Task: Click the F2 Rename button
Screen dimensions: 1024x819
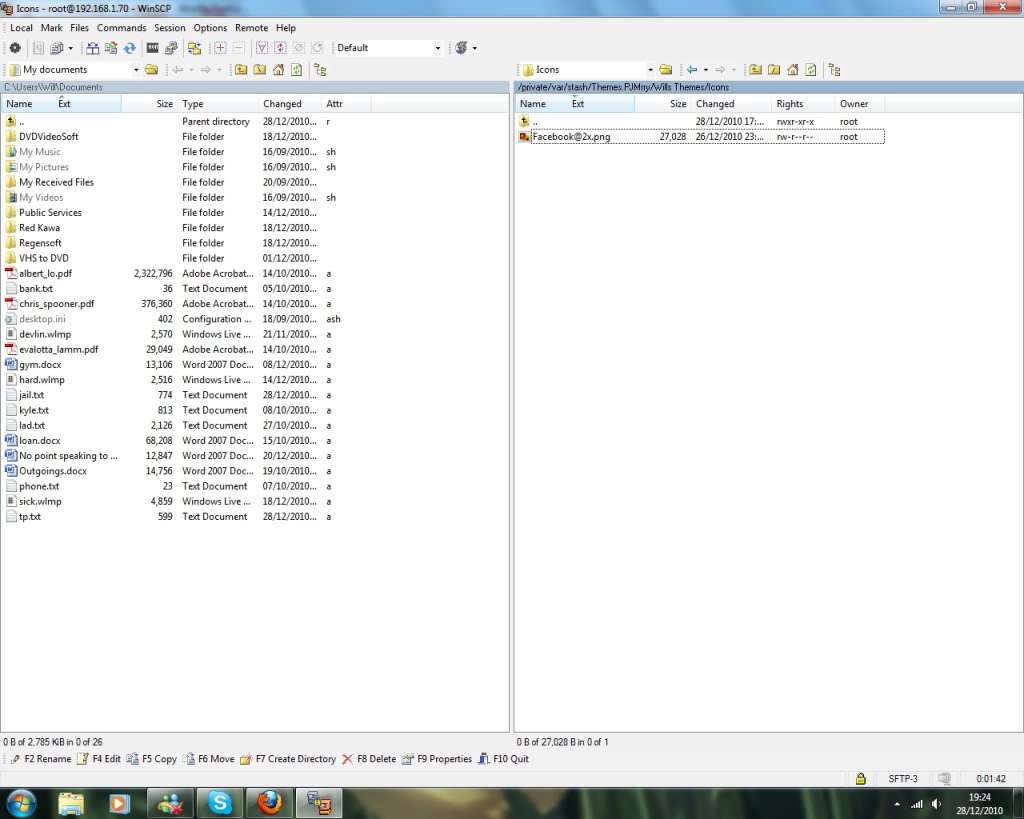Action: click(x=41, y=758)
